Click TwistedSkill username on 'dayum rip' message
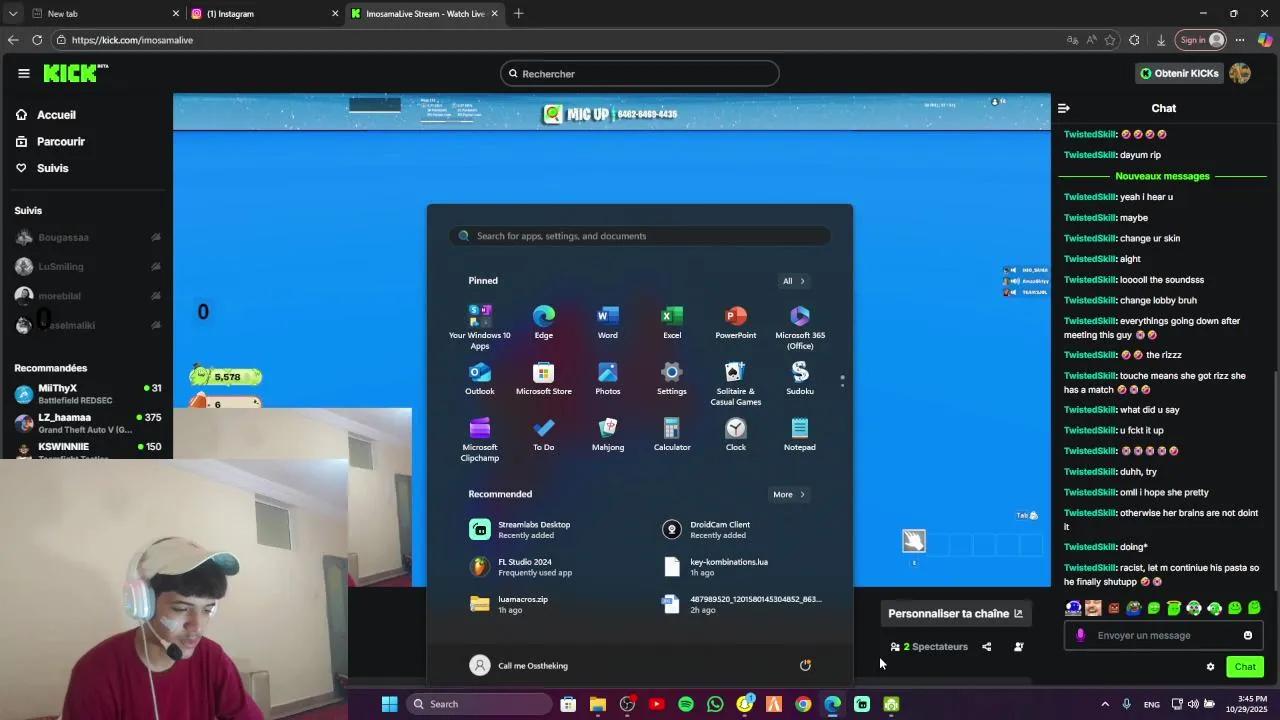1280x720 pixels. (x=1090, y=155)
